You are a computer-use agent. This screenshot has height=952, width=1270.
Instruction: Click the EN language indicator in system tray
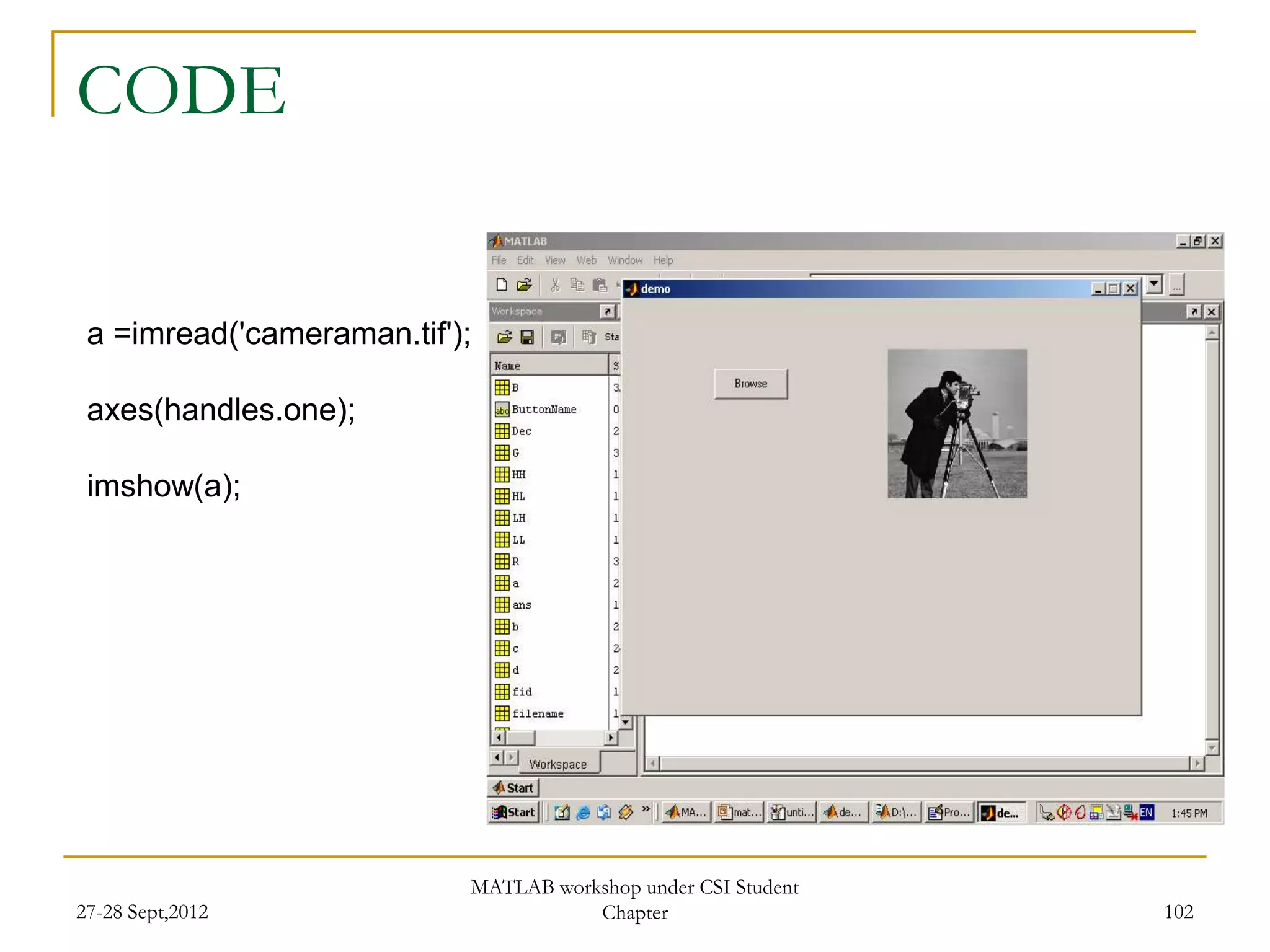click(1146, 813)
